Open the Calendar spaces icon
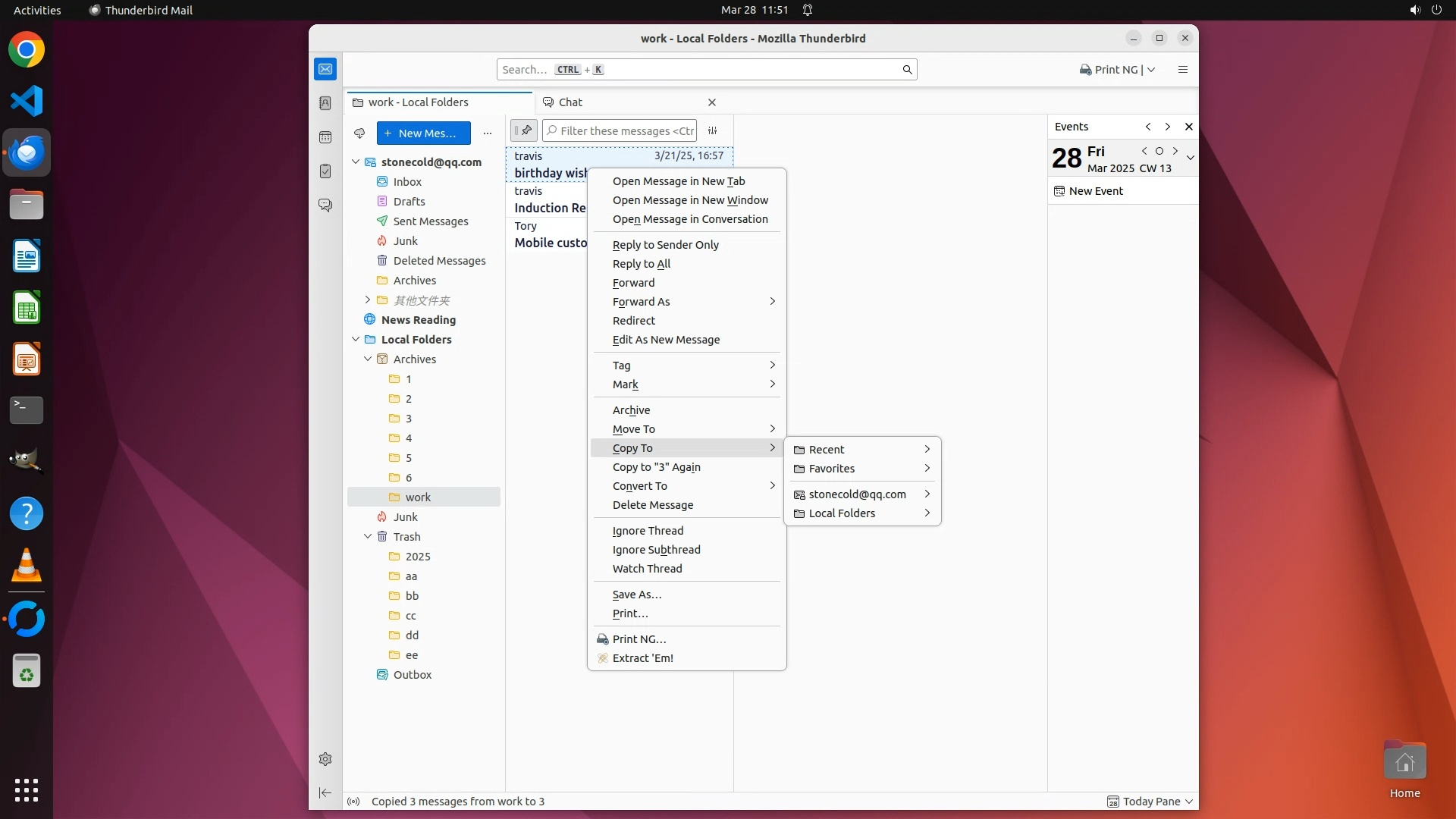Viewport: 1456px width, 819px height. click(325, 137)
